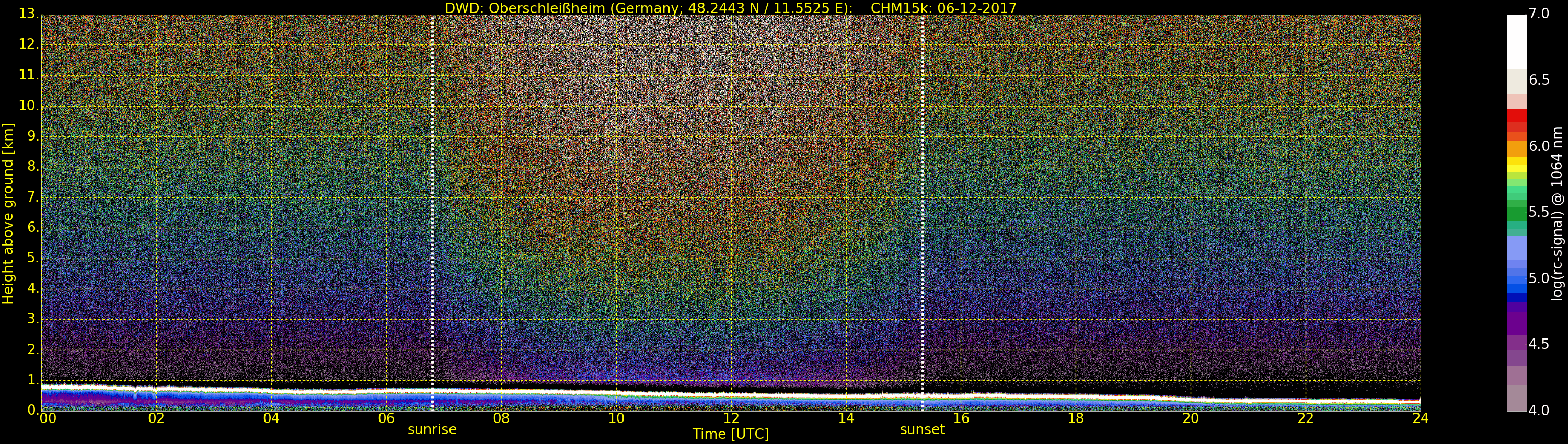This screenshot has height=444, width=1568.
Task: Click the 5 km tick on the height axis
Action: (32, 258)
